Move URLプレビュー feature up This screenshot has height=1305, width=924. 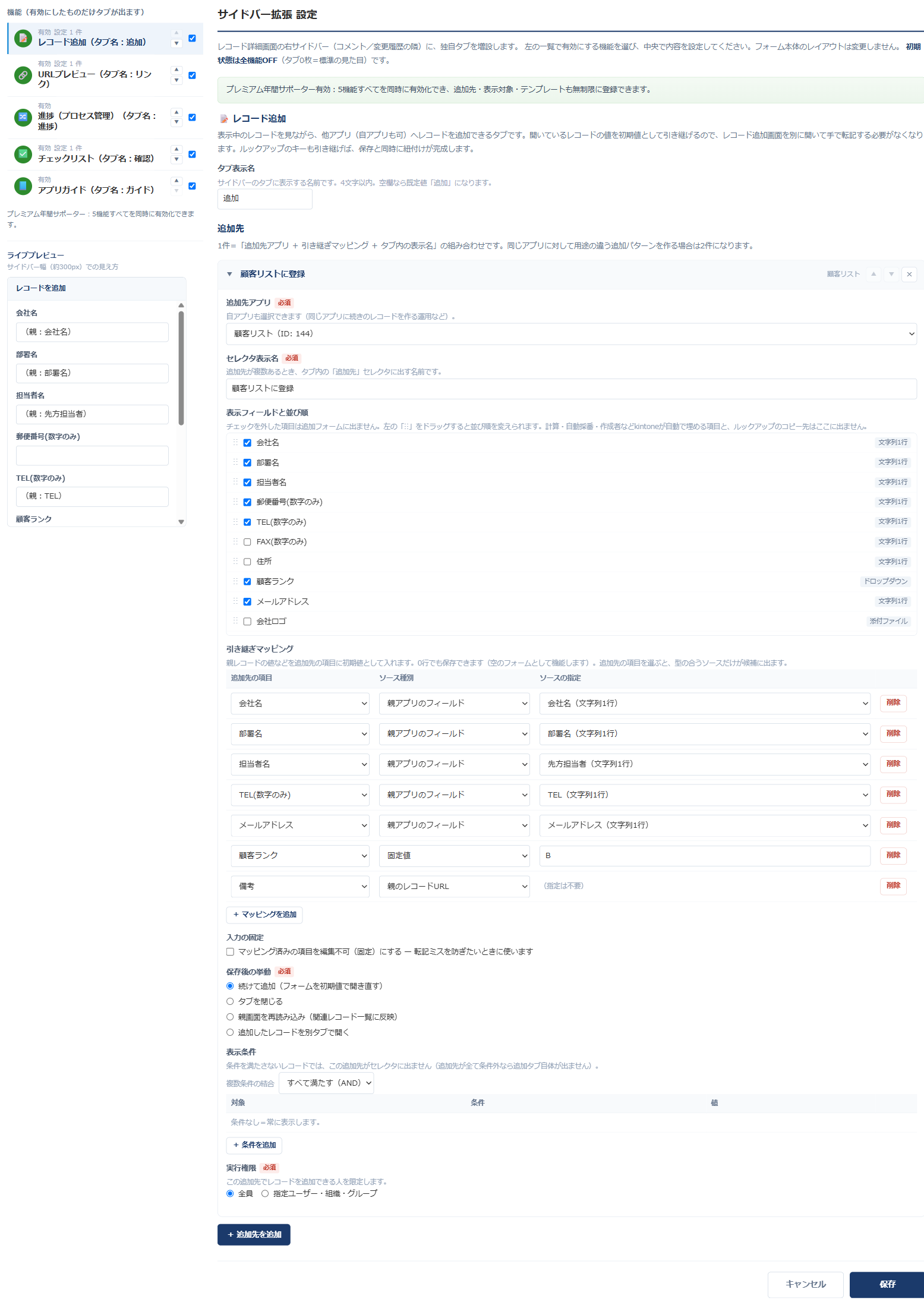[x=176, y=70]
